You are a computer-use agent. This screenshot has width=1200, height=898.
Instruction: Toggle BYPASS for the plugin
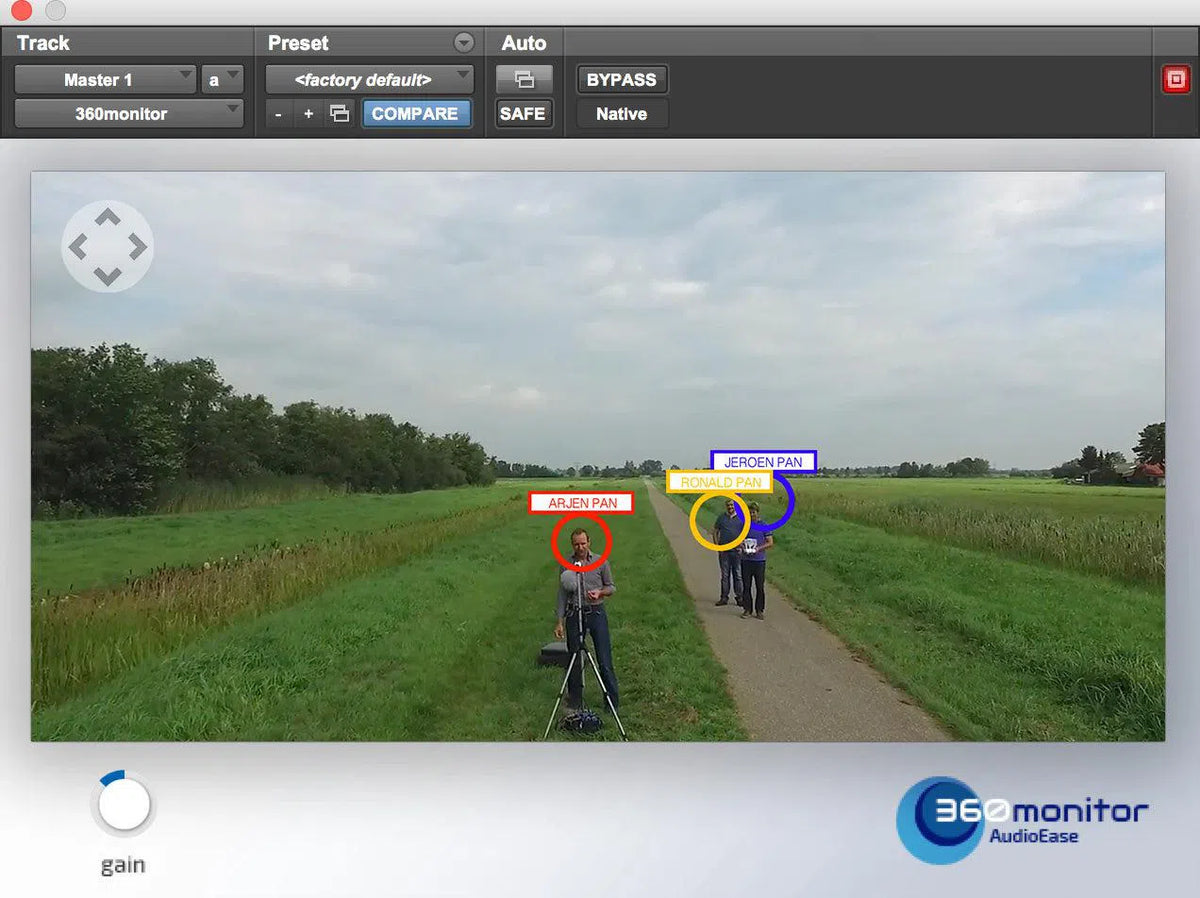click(x=621, y=79)
